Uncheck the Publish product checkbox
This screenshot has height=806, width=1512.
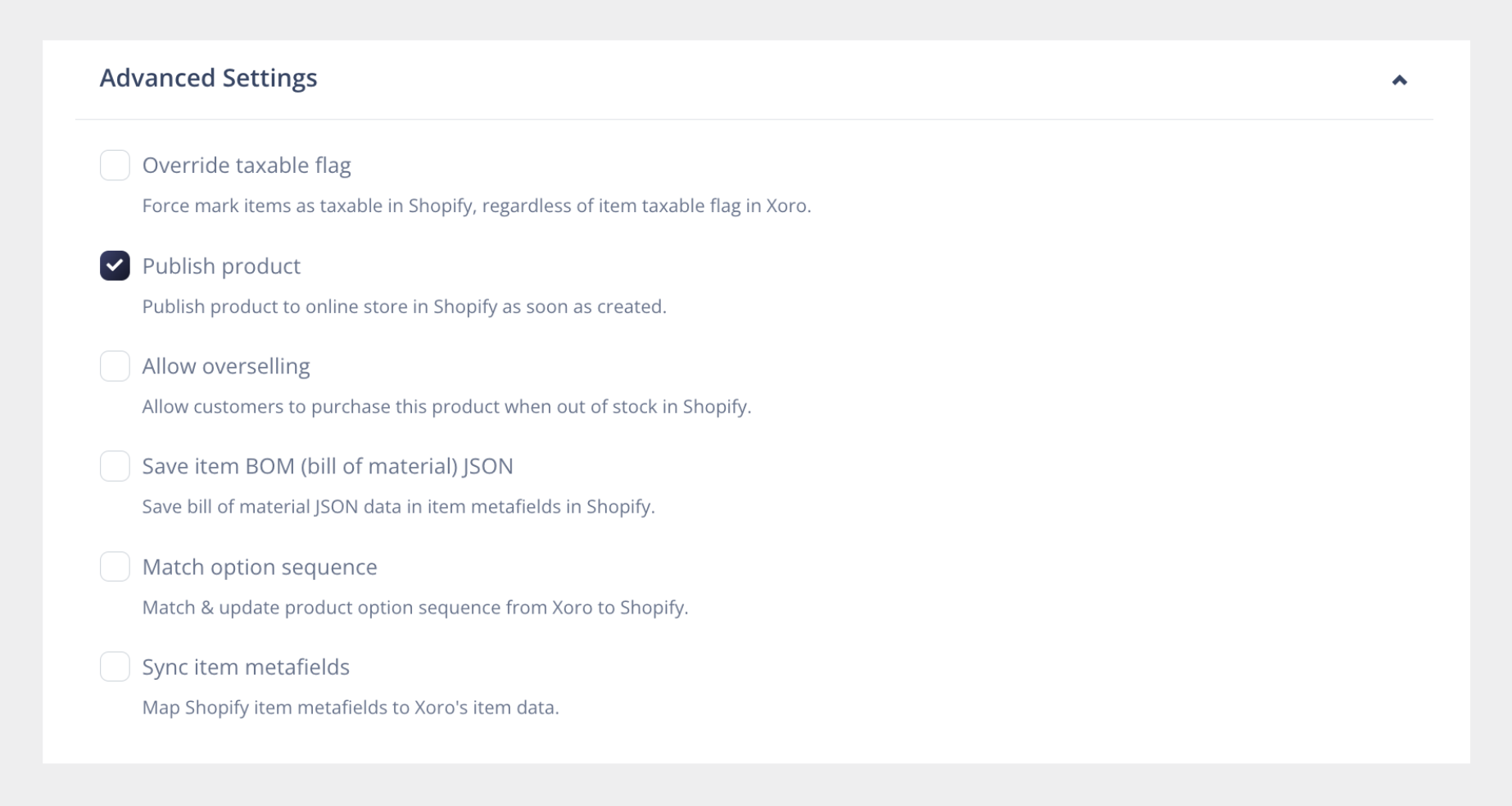[115, 265]
